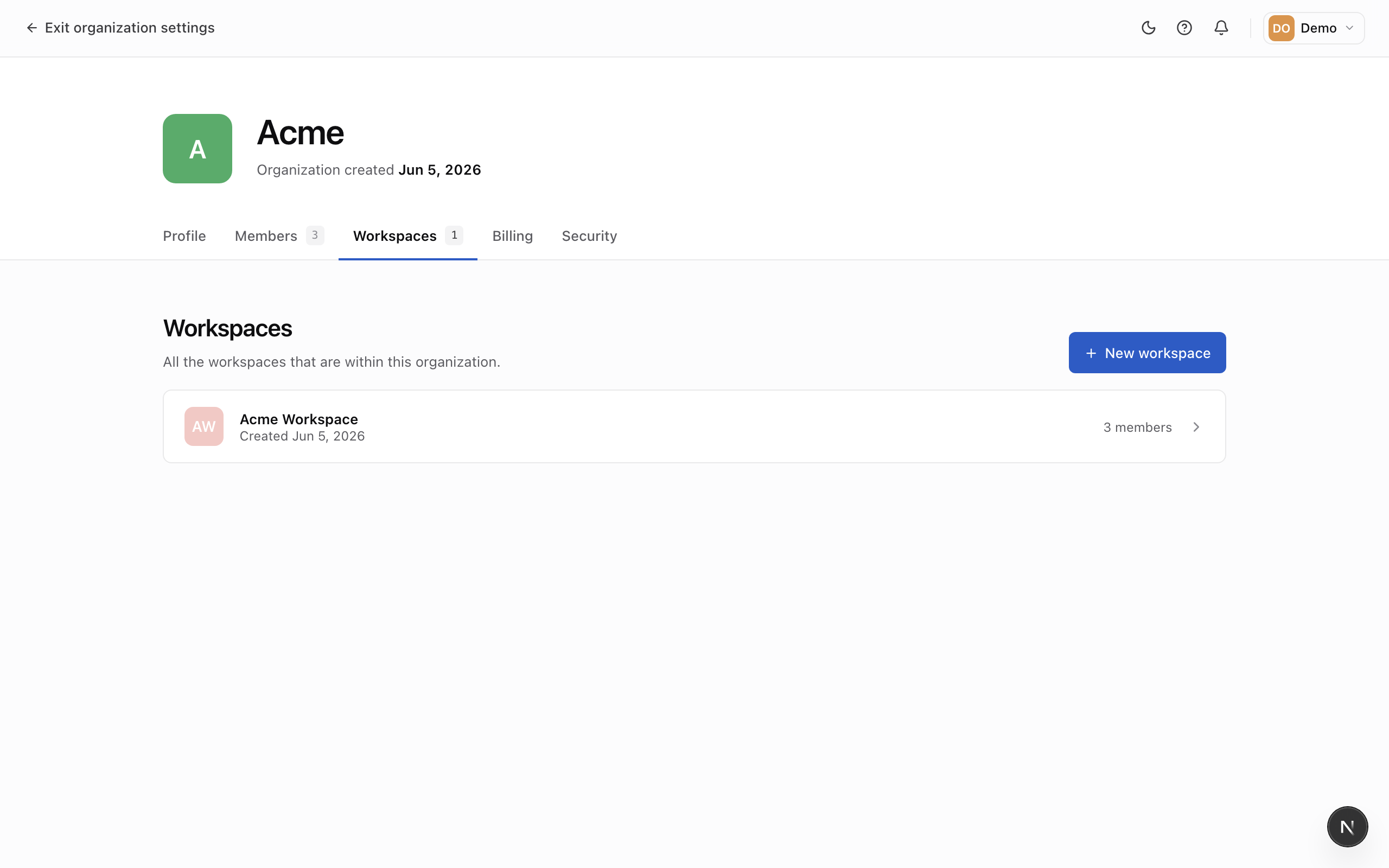The height and width of the screenshot is (868, 1389).
Task: Click the back arrow icon near Exit
Action: coord(31,28)
